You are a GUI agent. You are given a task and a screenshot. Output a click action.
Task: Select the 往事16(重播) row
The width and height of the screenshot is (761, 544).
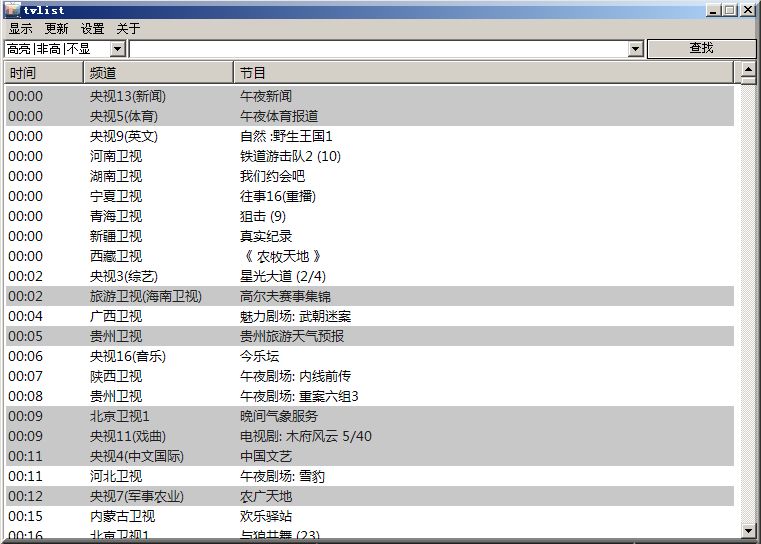[x=369, y=196]
